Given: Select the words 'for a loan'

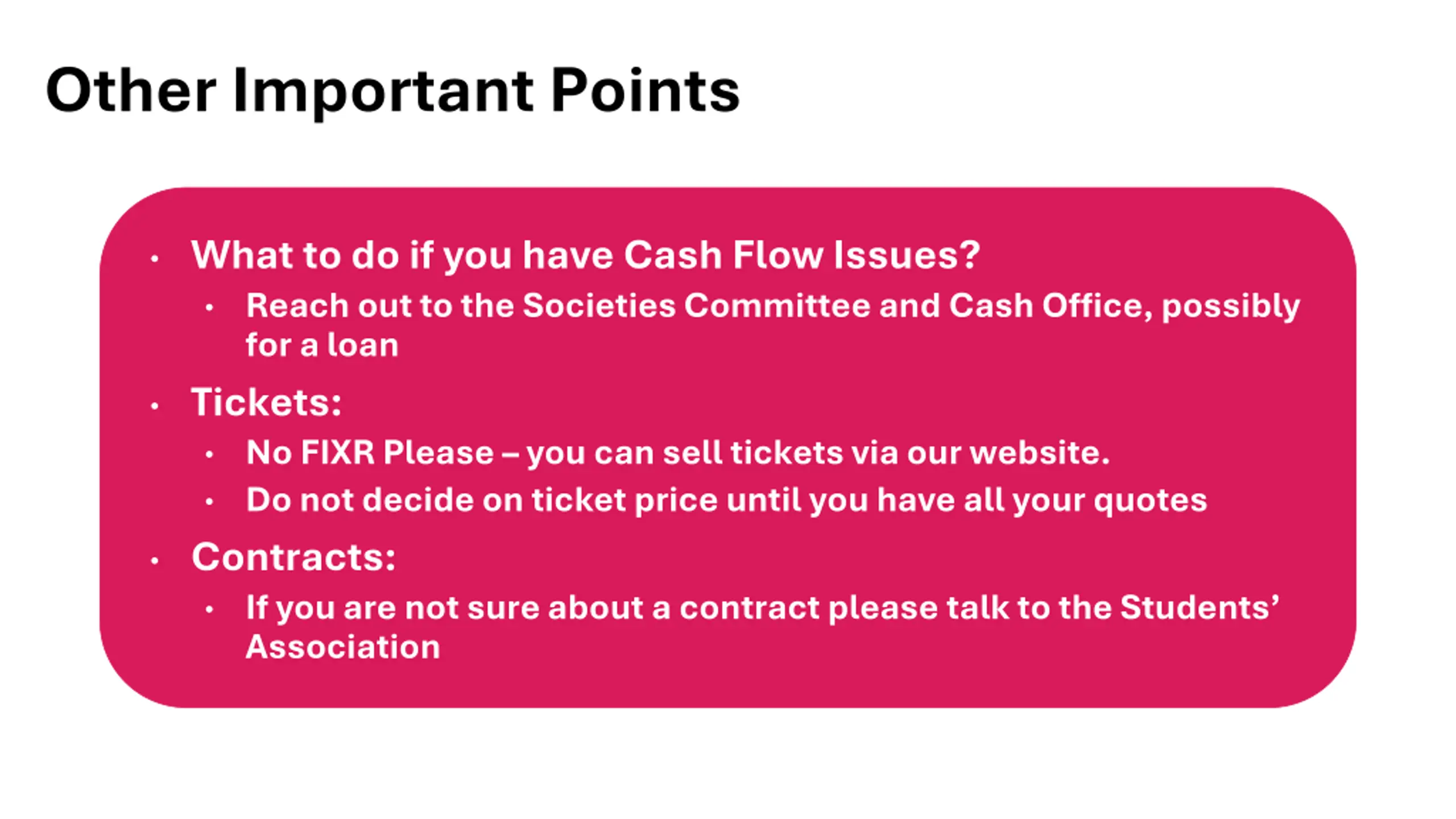Looking at the screenshot, I should click(322, 345).
